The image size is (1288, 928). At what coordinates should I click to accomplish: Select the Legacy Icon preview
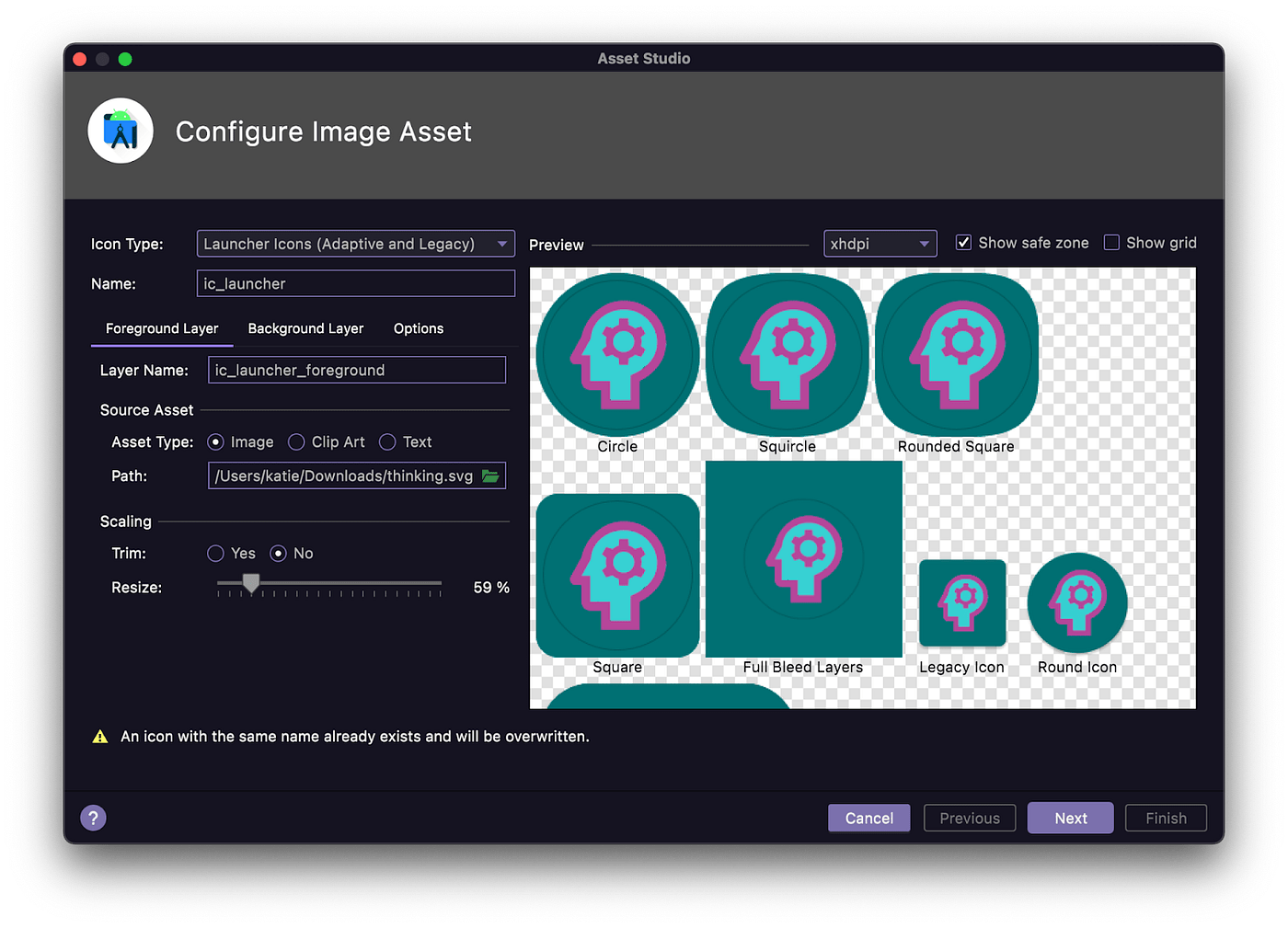point(961,602)
